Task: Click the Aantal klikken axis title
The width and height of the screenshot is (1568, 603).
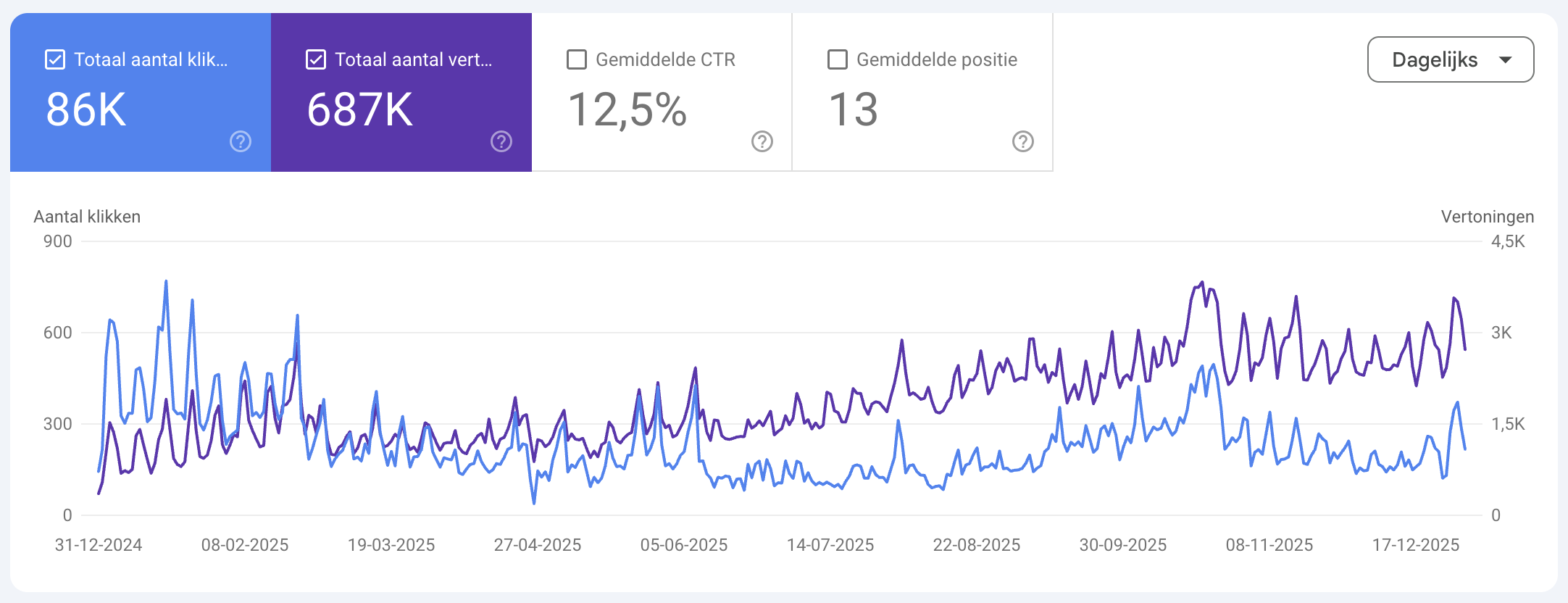Action: click(x=87, y=217)
